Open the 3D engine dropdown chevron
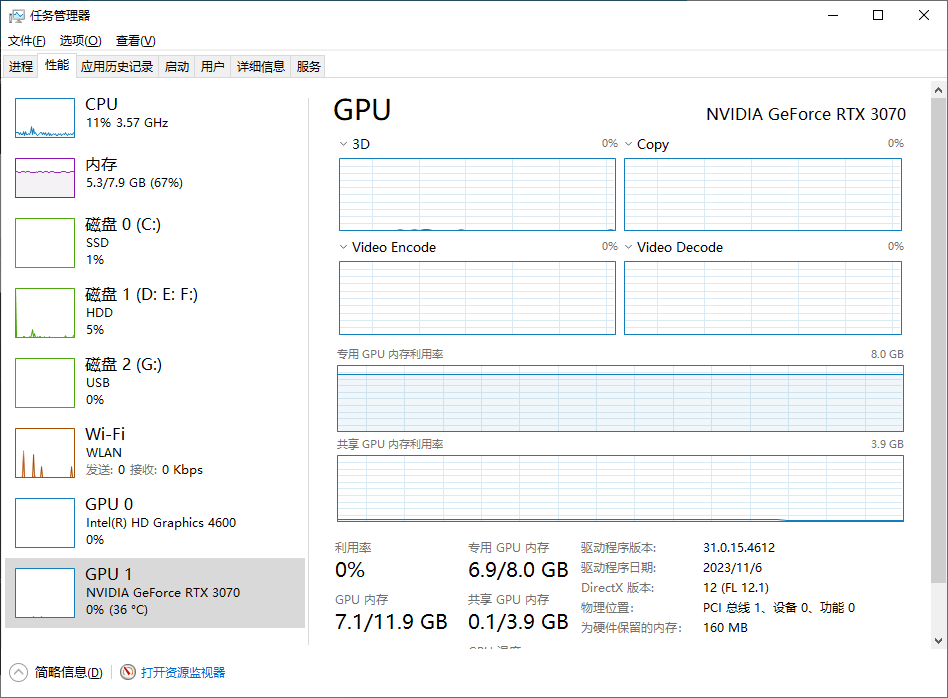The height and width of the screenshot is (698, 948). click(x=343, y=144)
